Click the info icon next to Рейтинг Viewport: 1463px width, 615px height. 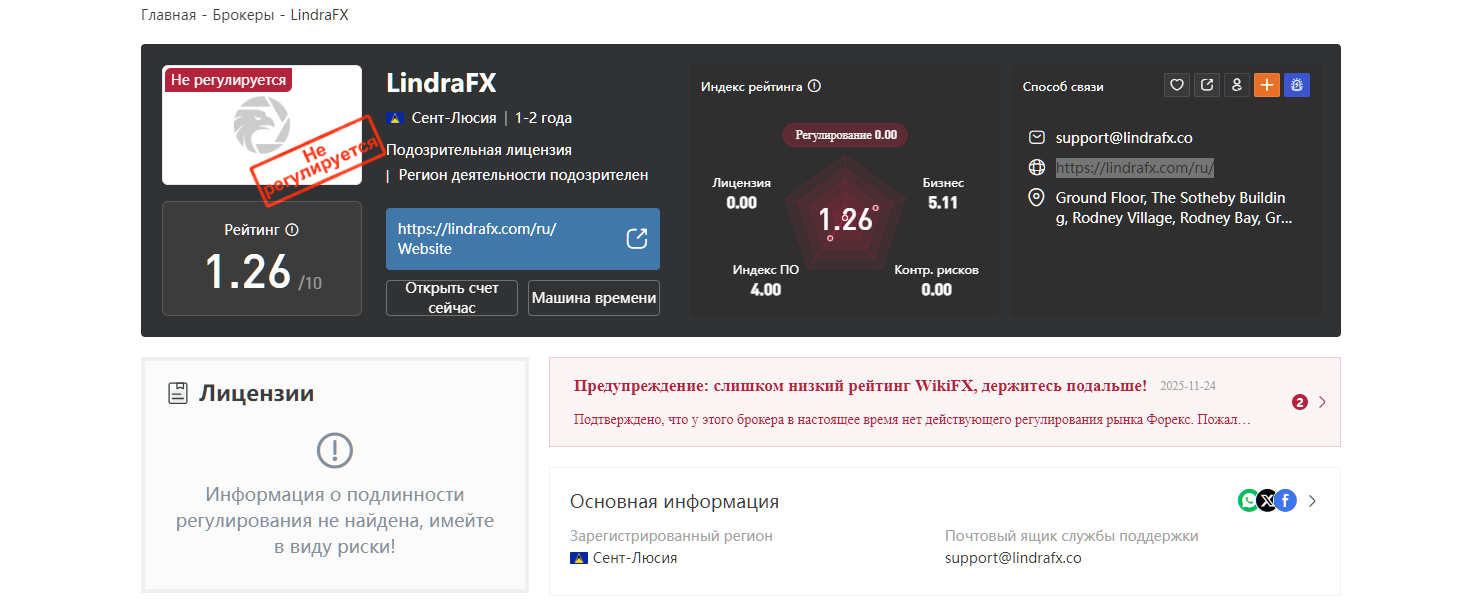pyautogui.click(x=292, y=229)
